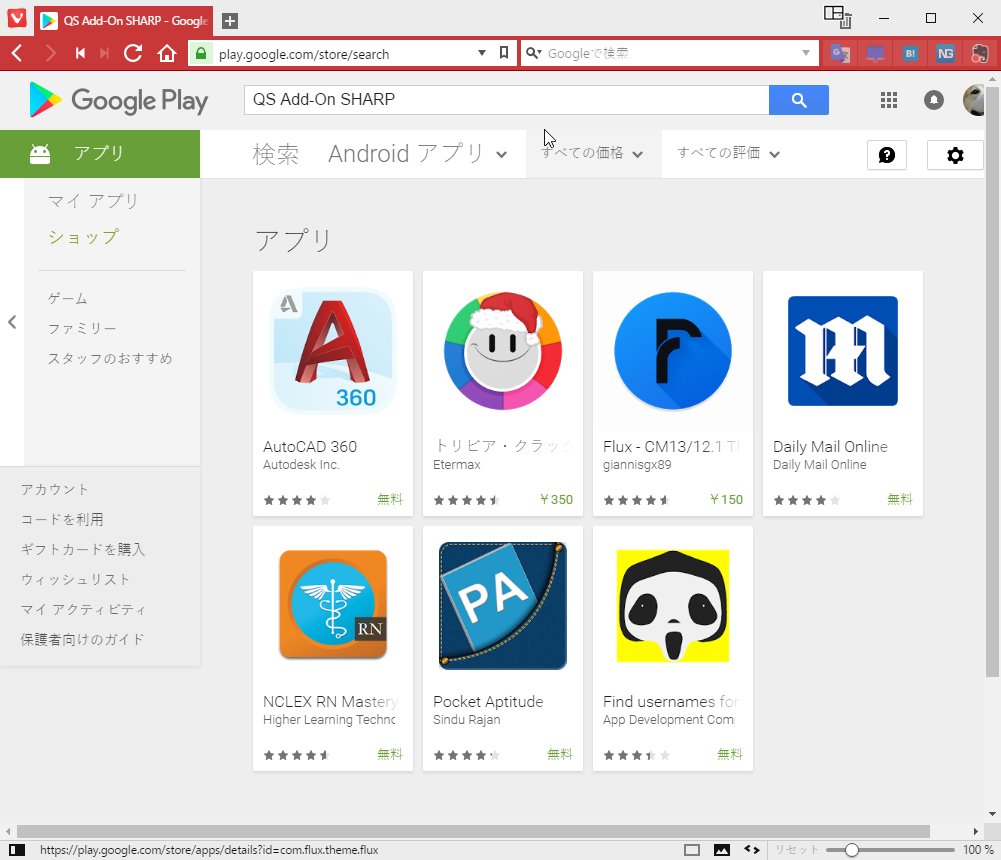
Task: Click the fast forward button
Action: (104, 53)
